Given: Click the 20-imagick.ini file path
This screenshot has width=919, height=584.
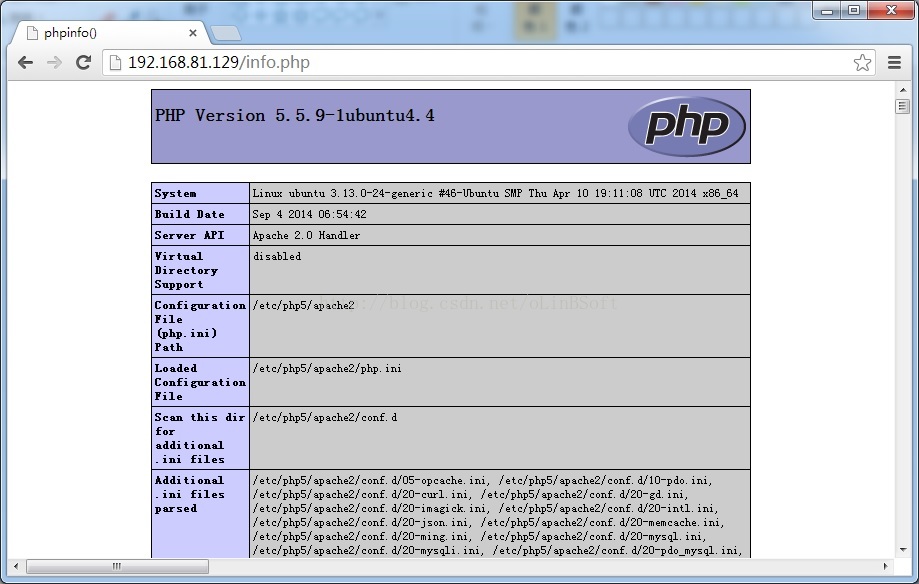Looking at the screenshot, I should 370,508.
